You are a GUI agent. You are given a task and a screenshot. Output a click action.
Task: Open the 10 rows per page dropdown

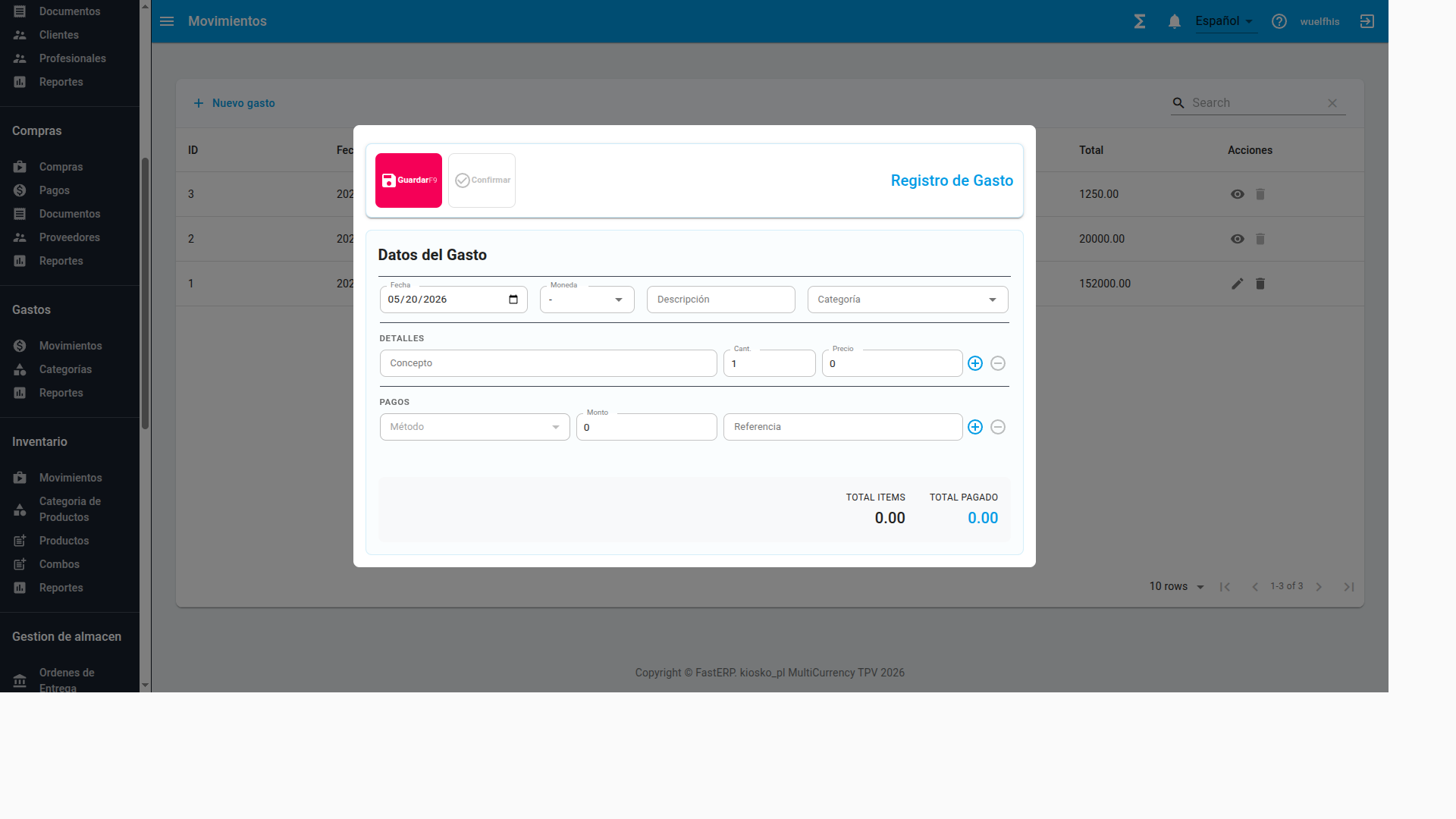(x=1177, y=586)
